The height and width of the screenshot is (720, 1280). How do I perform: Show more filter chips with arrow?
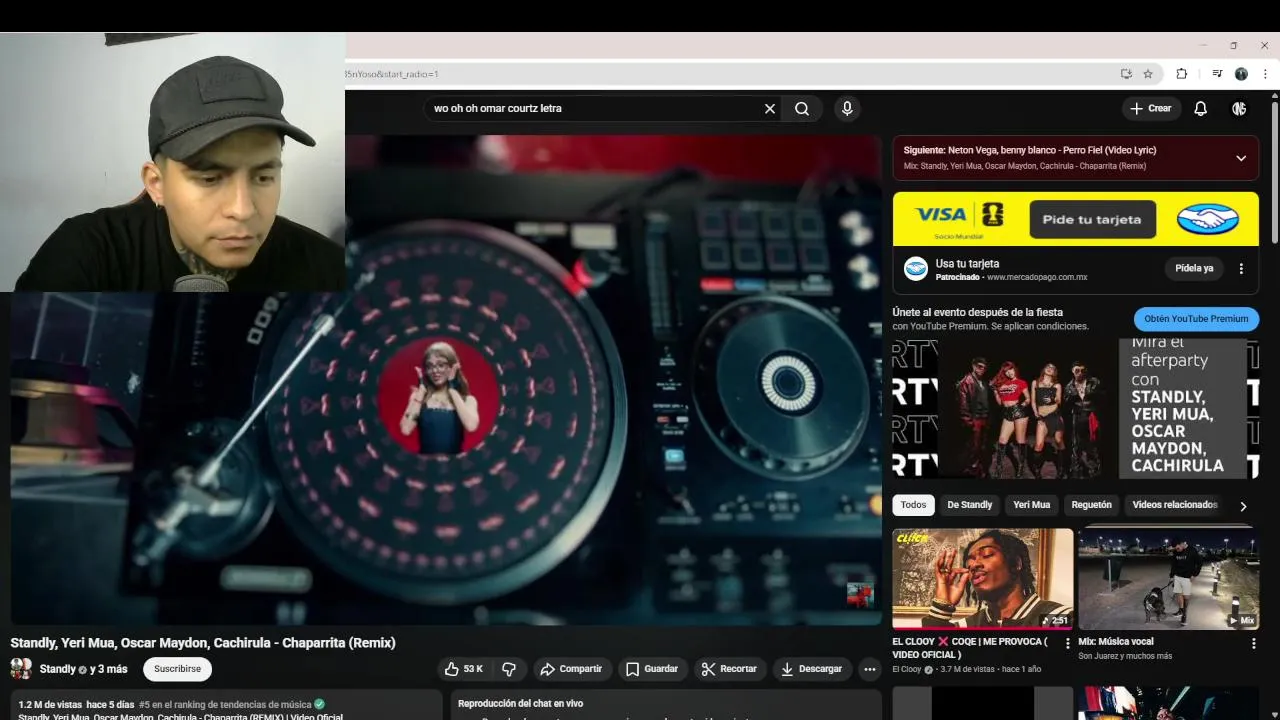pos(1243,506)
